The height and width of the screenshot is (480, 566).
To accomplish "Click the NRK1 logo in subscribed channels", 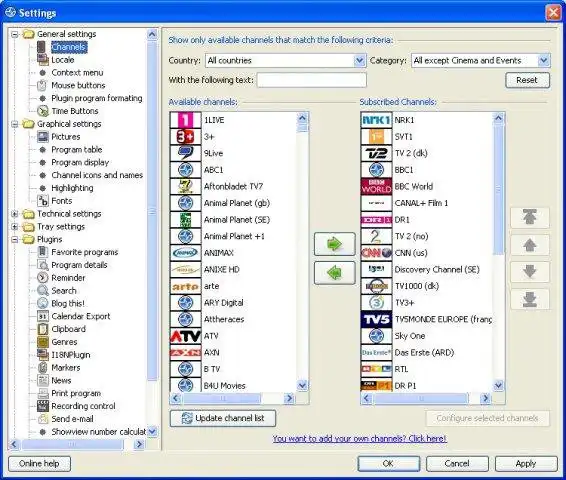I will (376, 120).
